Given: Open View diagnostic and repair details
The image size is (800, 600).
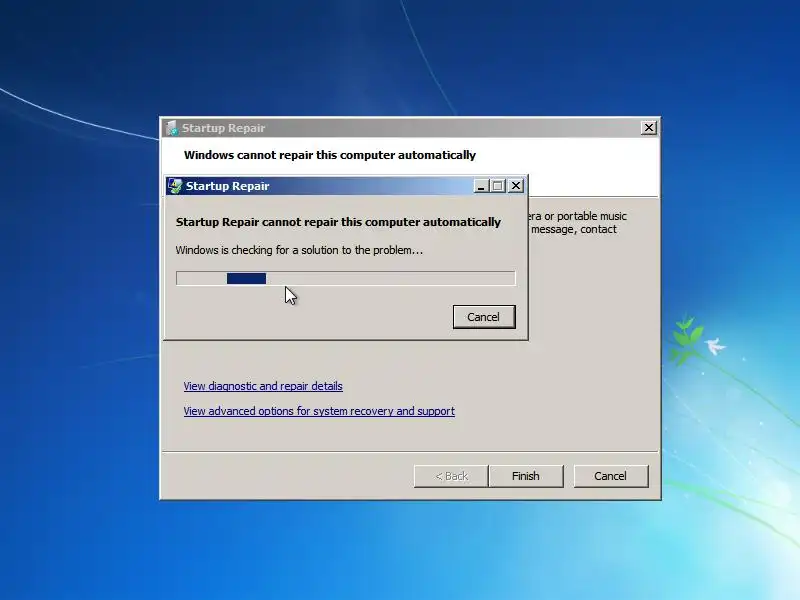Looking at the screenshot, I should coord(263,386).
